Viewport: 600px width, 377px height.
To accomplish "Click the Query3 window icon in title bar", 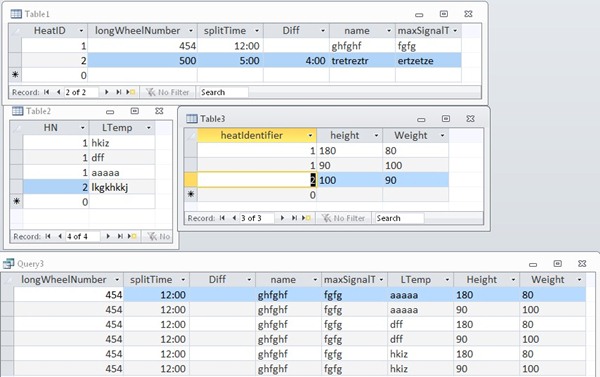I will 8,263.
